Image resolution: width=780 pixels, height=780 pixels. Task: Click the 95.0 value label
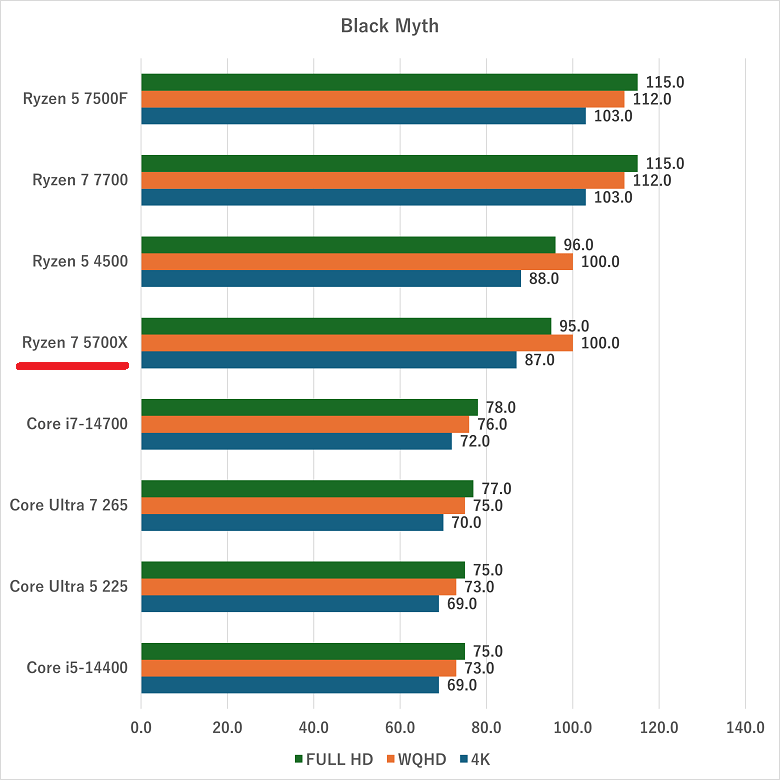[574, 326]
